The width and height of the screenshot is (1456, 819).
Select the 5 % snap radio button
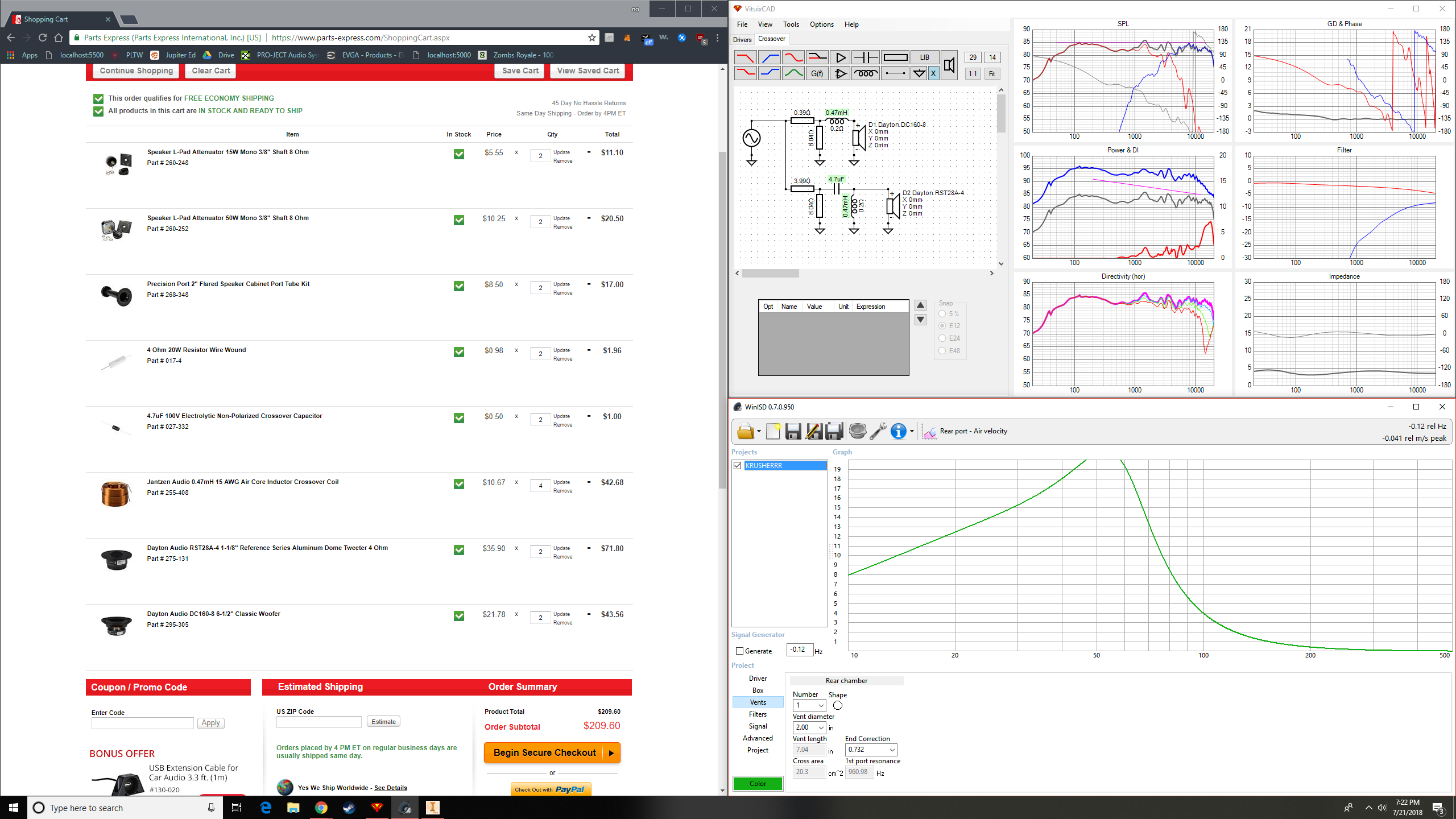click(942, 314)
